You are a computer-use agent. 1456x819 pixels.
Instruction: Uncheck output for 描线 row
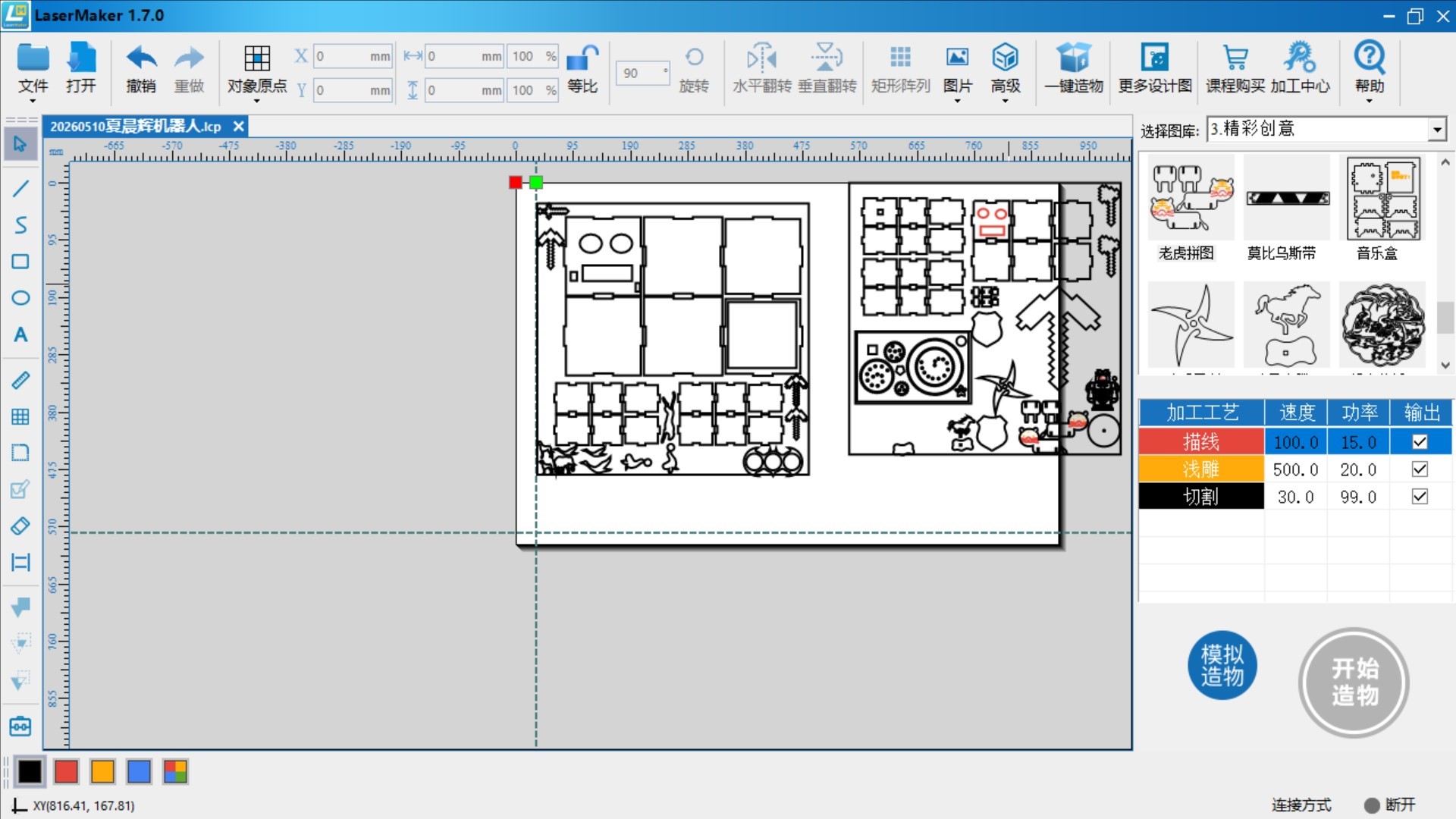click(1420, 441)
